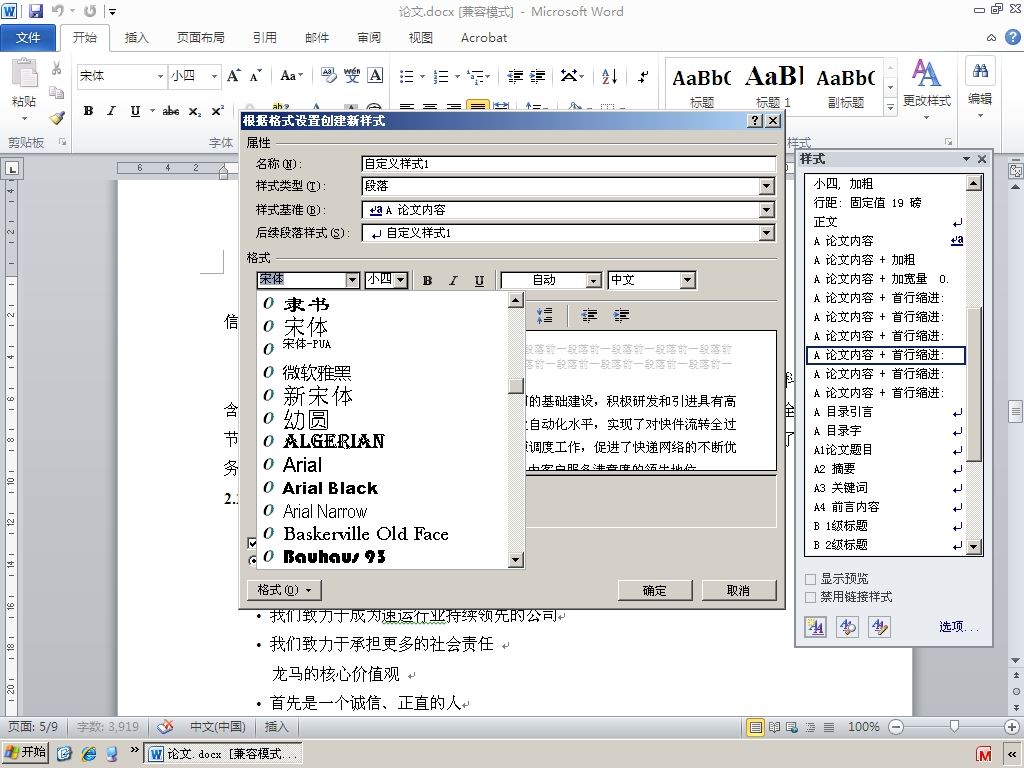Click the Format Painter brush icon
1024x768 pixels.
click(x=57, y=118)
